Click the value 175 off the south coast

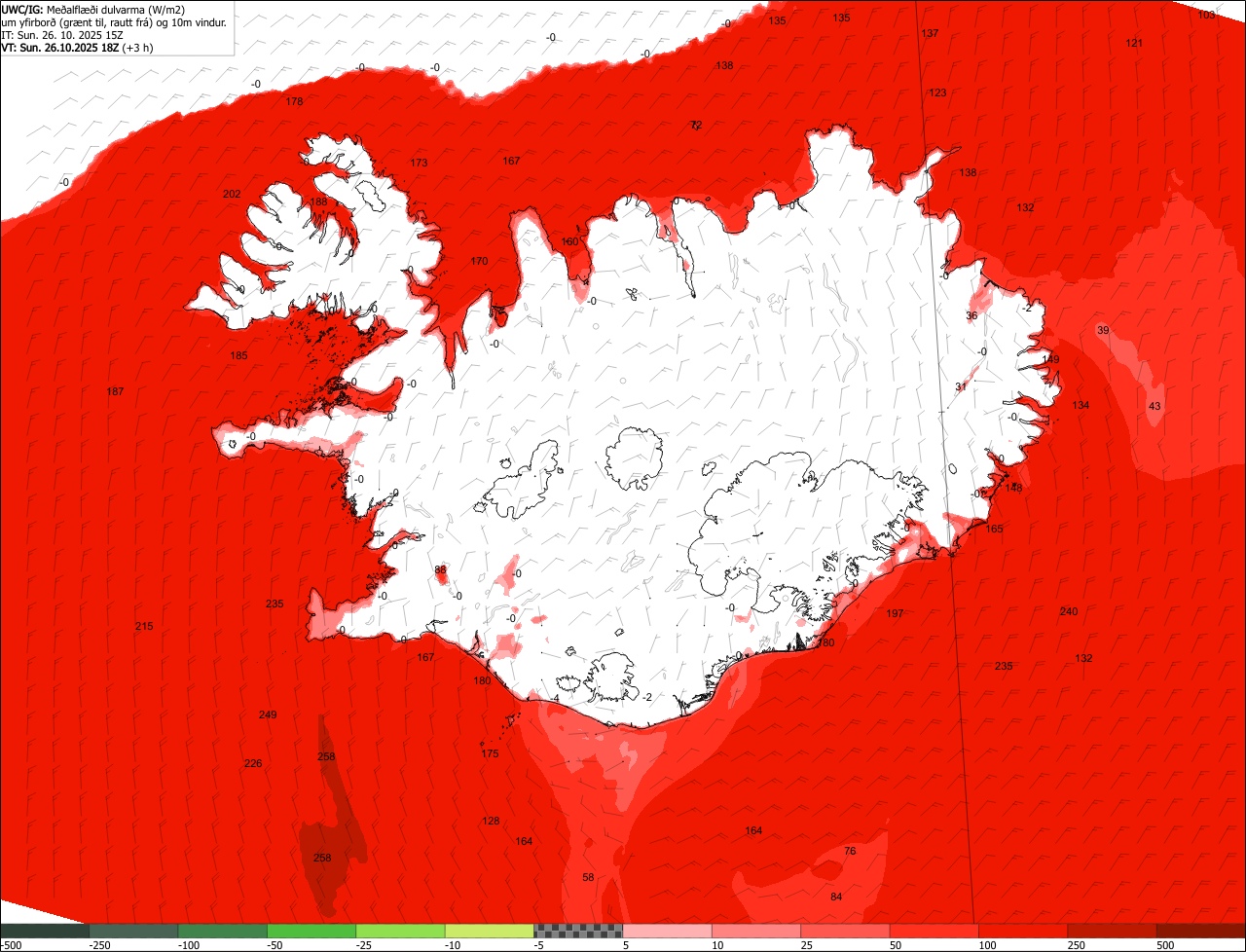490,753
